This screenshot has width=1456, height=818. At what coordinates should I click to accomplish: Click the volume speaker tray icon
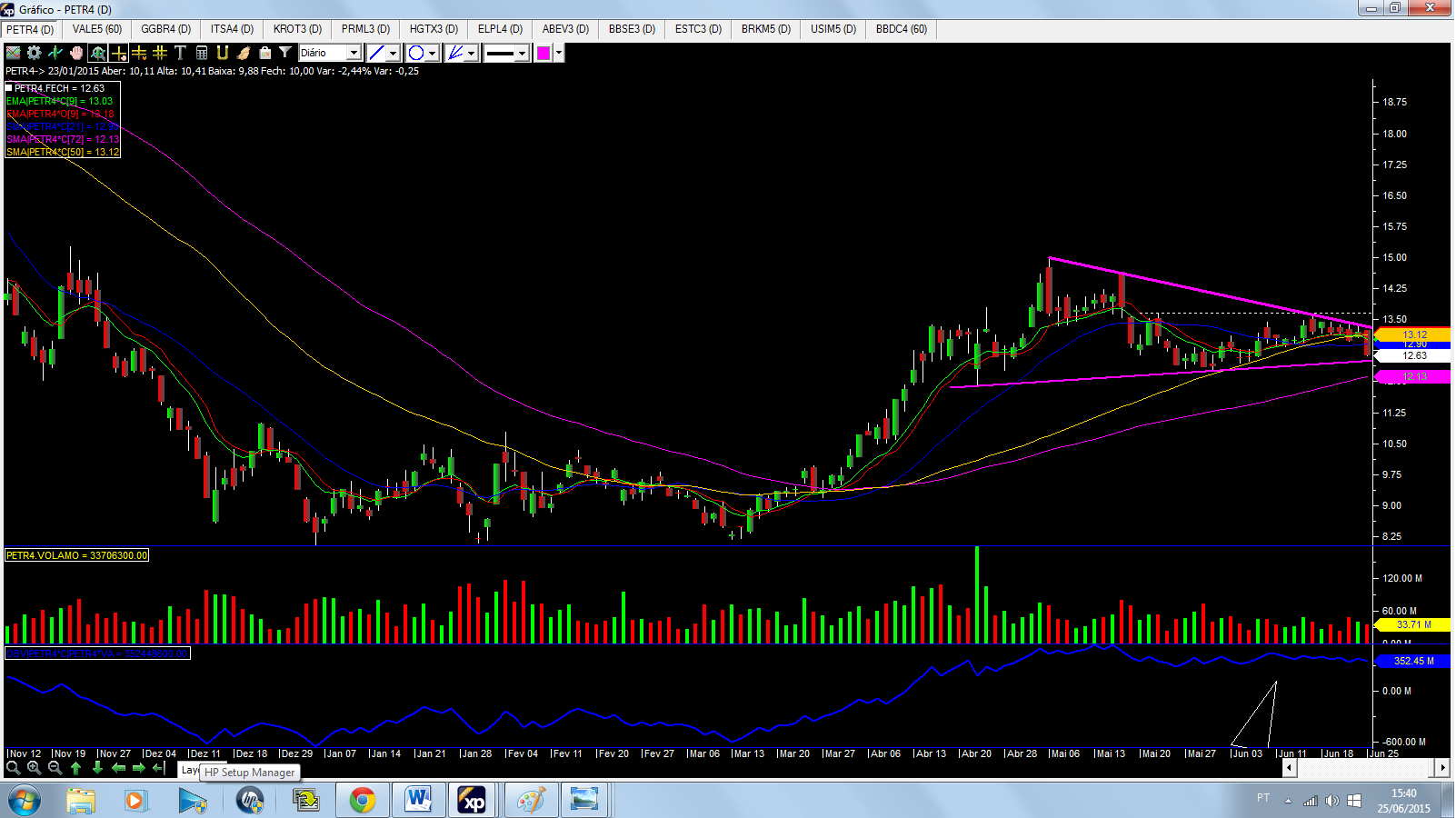click(1331, 801)
